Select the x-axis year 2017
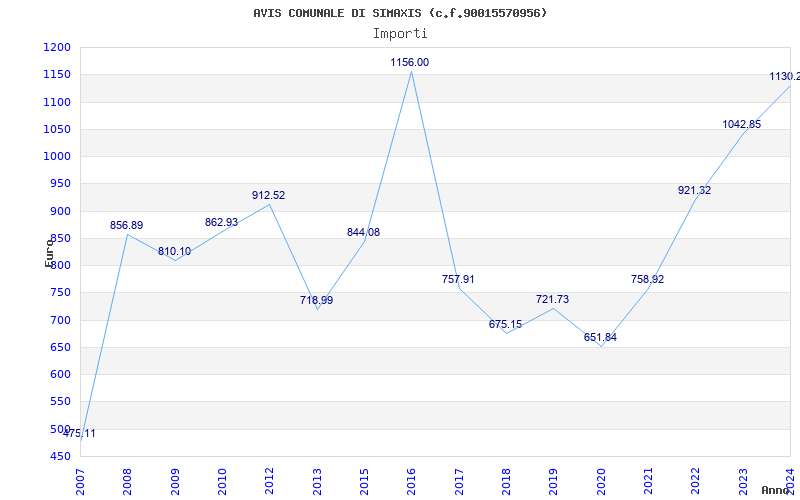The image size is (800, 500). (459, 482)
